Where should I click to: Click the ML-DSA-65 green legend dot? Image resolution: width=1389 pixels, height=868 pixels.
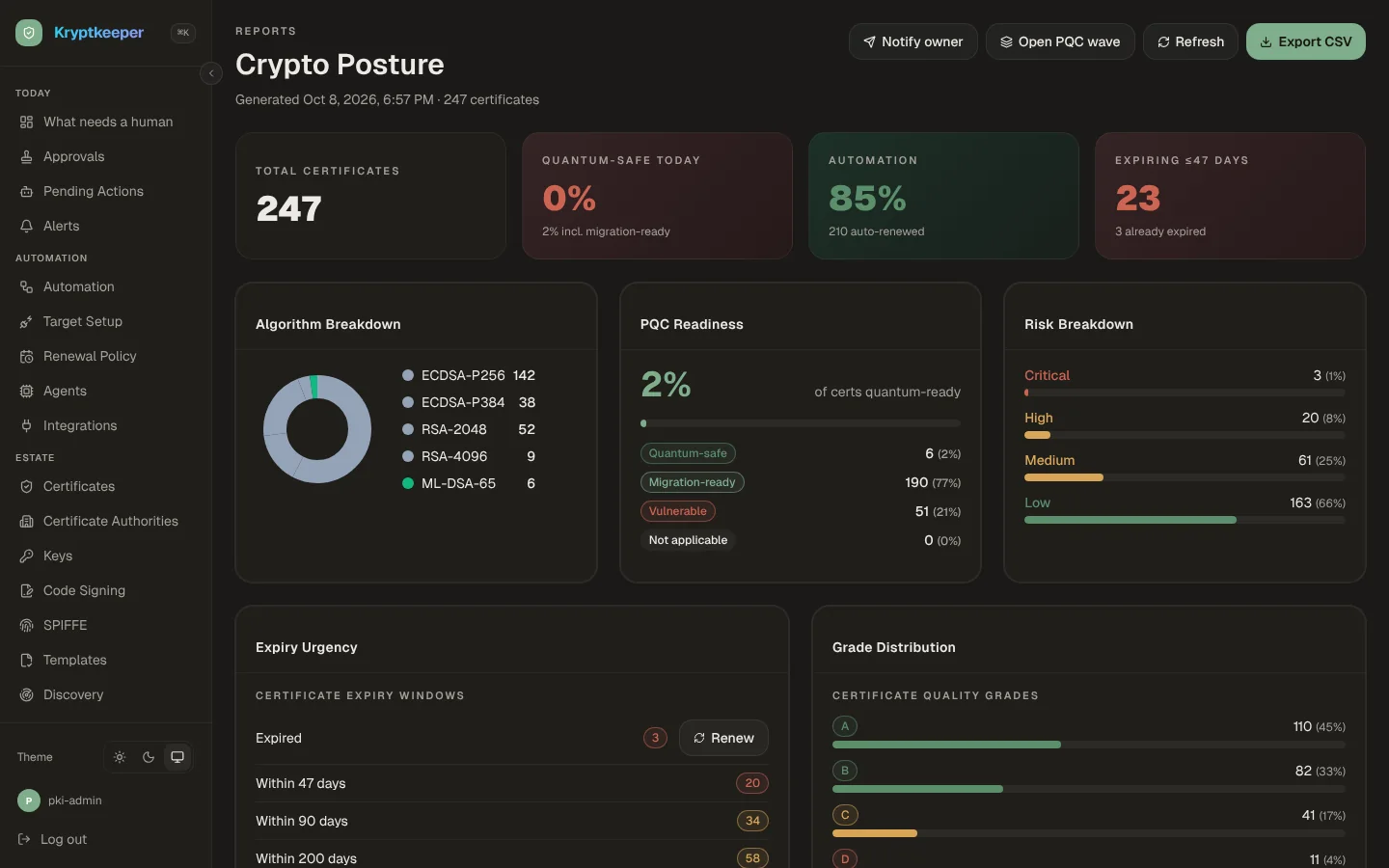[x=408, y=483]
